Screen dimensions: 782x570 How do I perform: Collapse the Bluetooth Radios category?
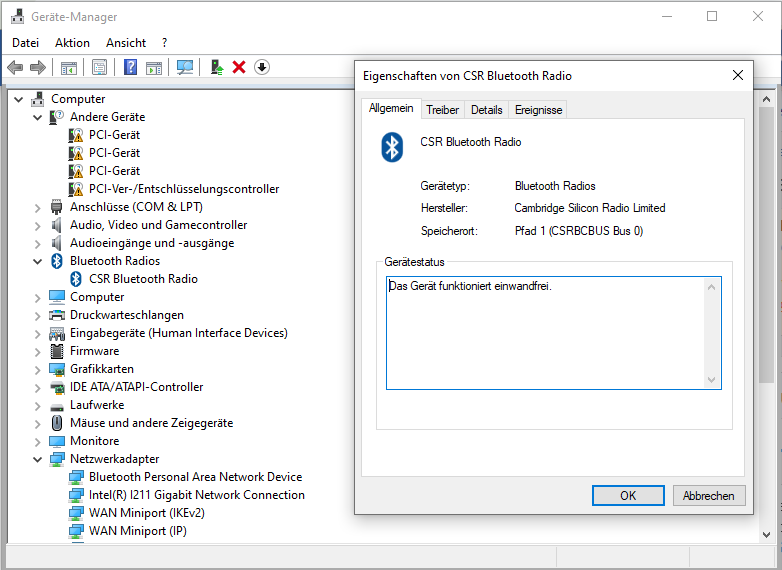tap(37, 261)
